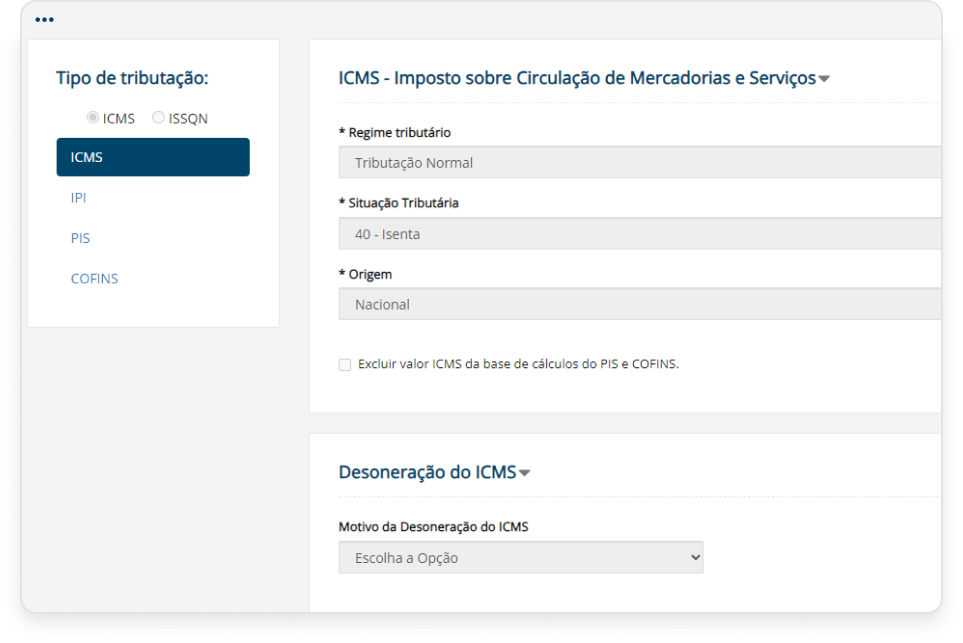
Task: Open the three-dot menu at top left
Action: (x=44, y=18)
